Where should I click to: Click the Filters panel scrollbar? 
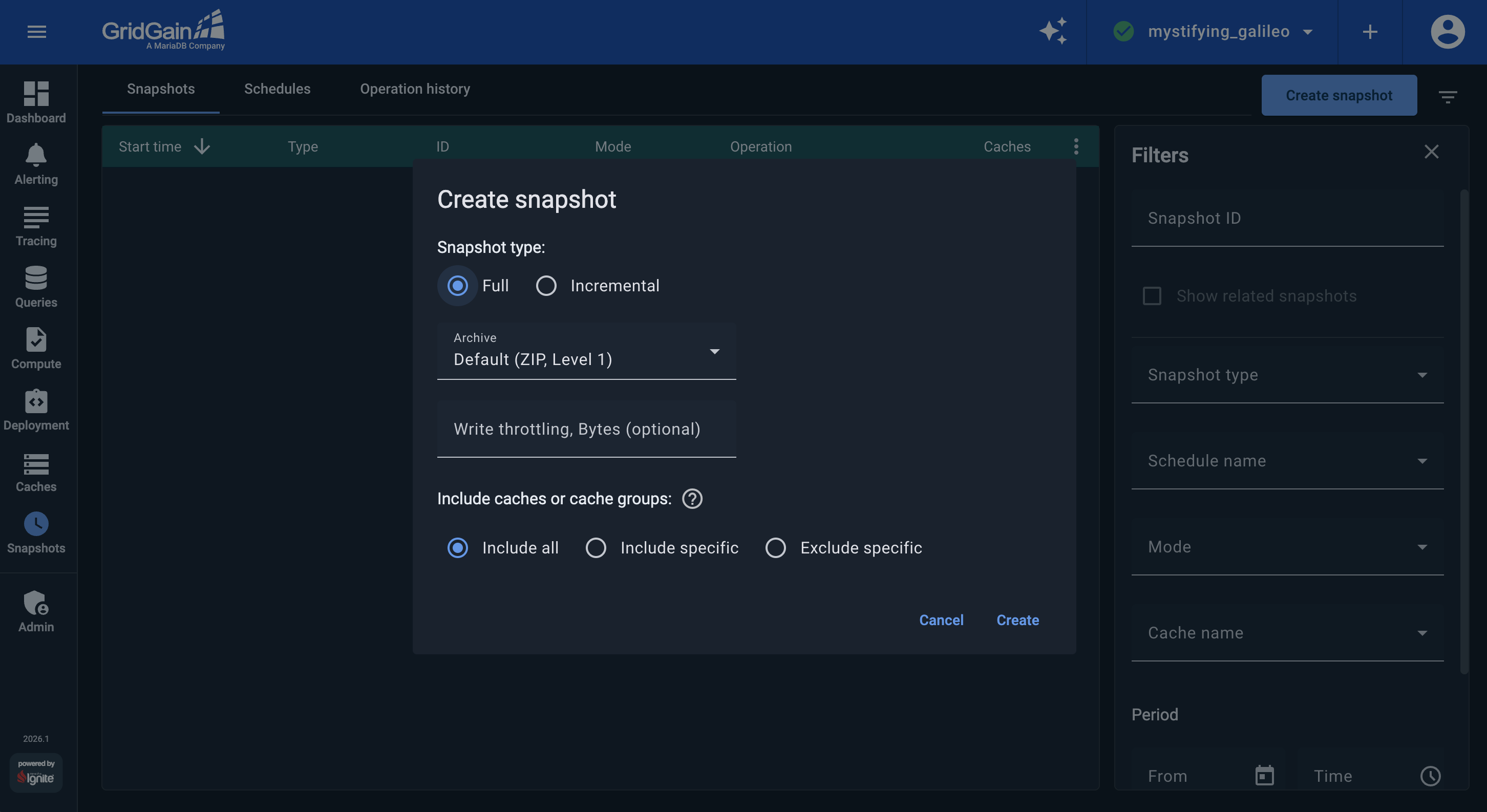tap(1464, 432)
